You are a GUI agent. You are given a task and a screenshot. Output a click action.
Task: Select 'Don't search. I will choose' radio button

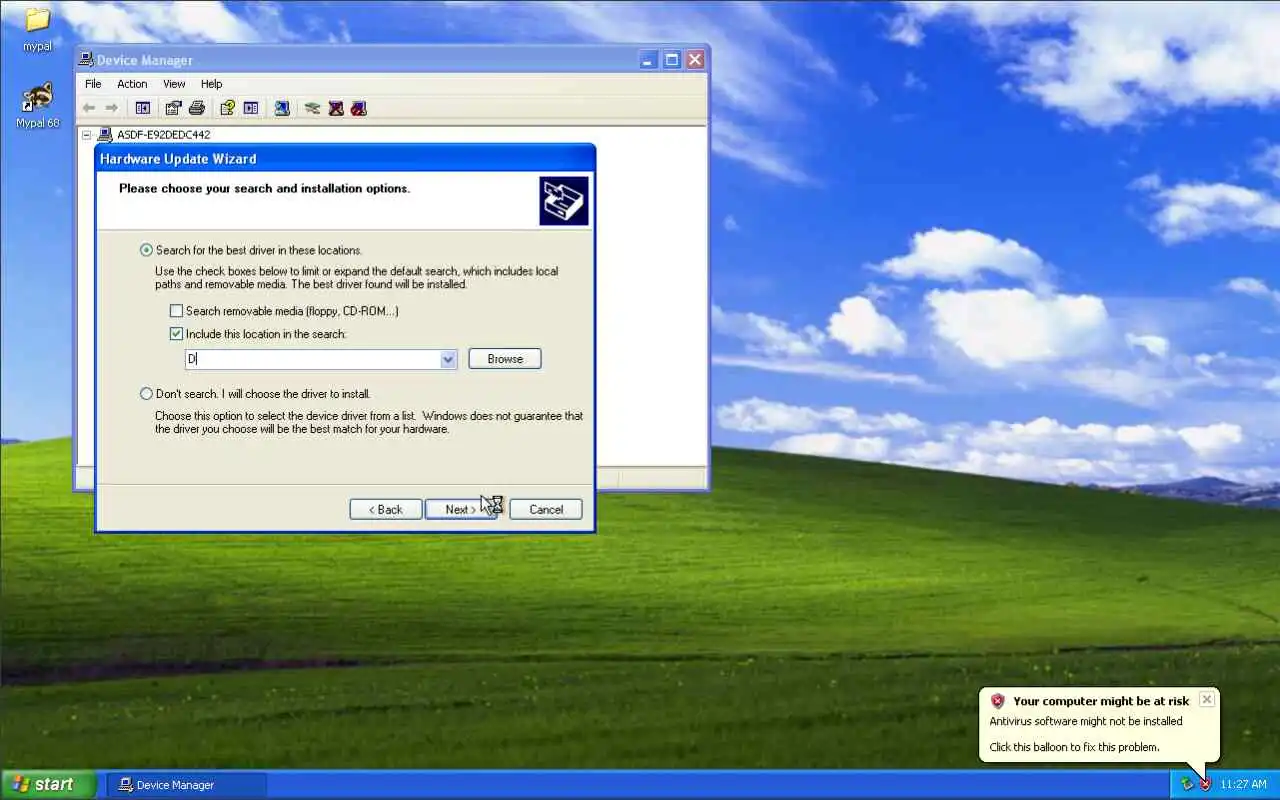pos(147,394)
